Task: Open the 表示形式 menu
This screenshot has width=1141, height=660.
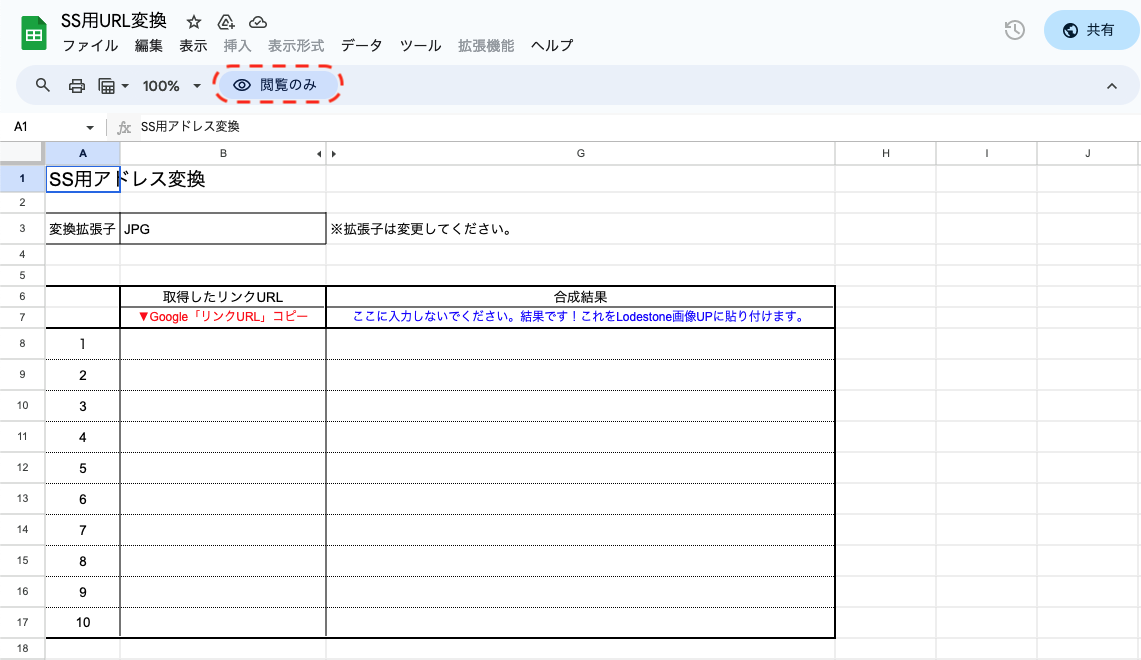Action: 296,46
